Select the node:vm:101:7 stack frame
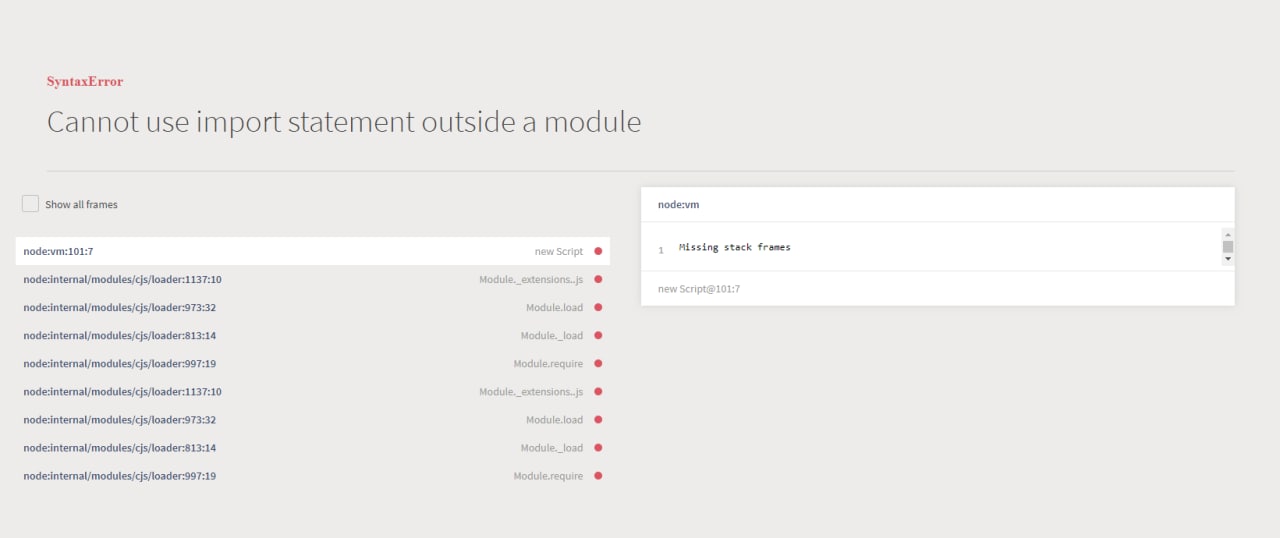 point(312,251)
